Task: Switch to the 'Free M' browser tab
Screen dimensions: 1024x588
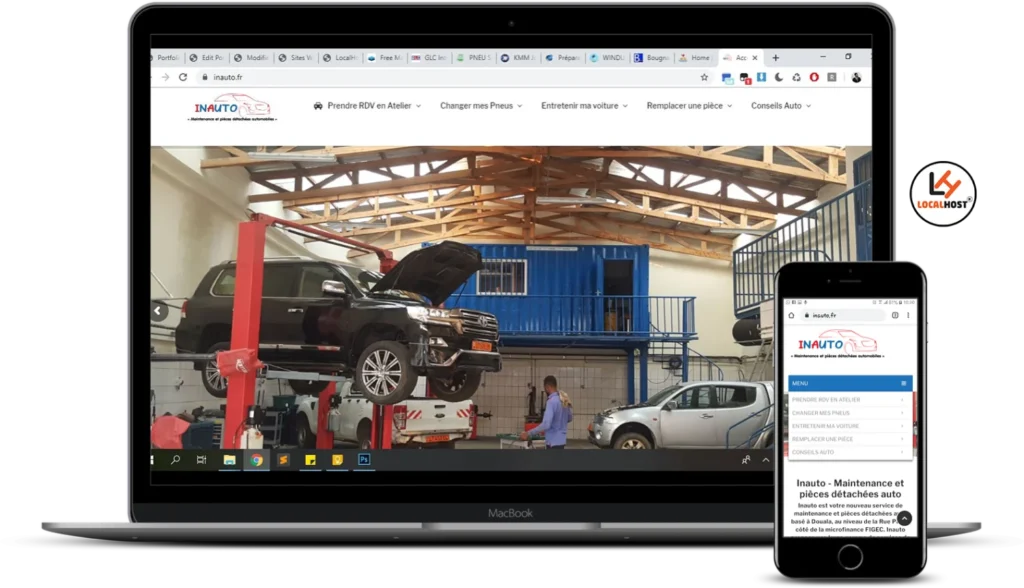Action: (385, 58)
